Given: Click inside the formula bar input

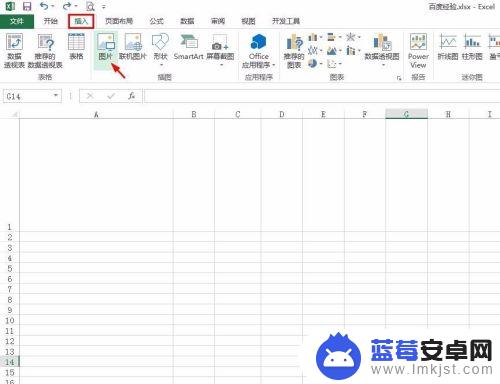Looking at the screenshot, I should pos(322,96).
